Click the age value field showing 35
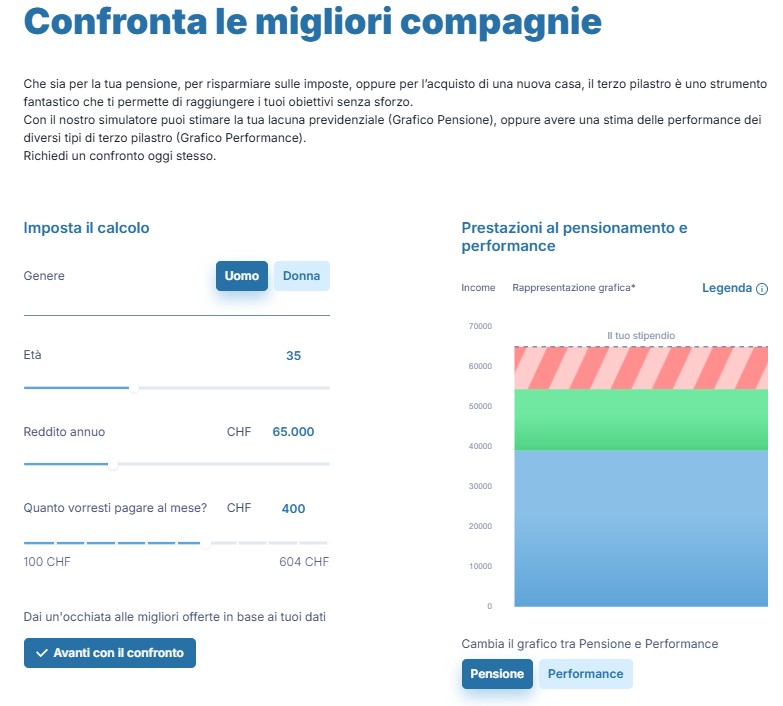 pos(293,356)
